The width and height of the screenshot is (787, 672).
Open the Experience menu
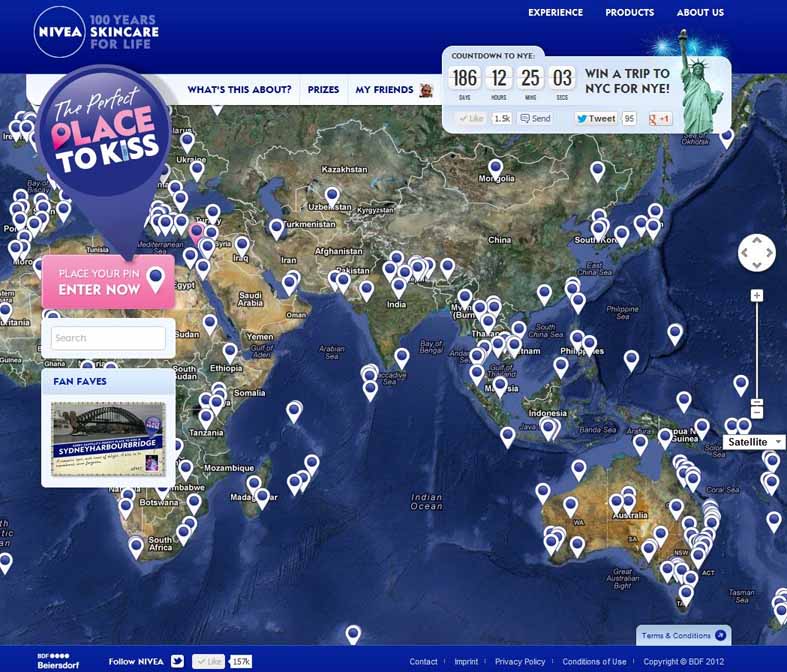555,13
